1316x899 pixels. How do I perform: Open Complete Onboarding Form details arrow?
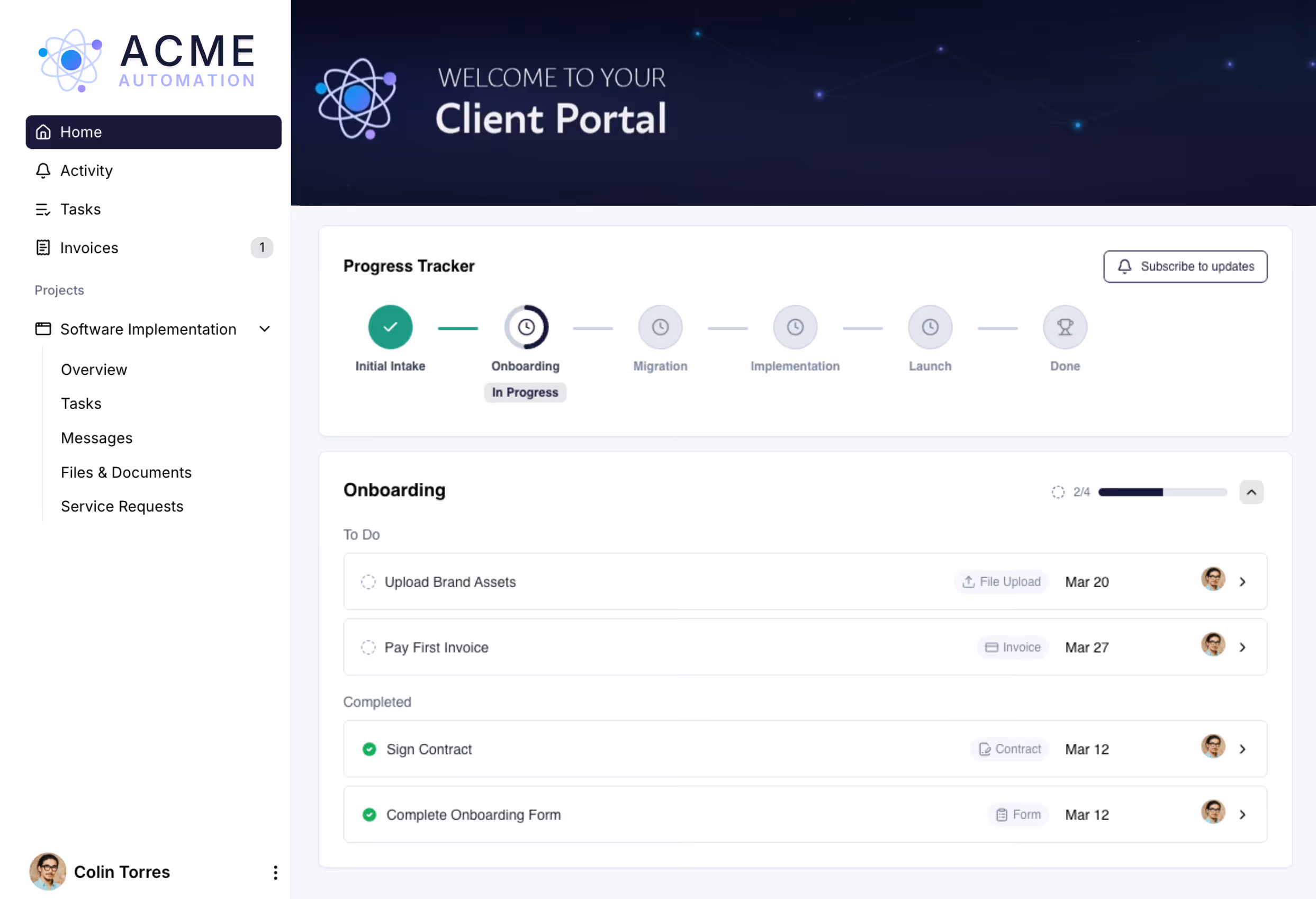click(x=1242, y=814)
